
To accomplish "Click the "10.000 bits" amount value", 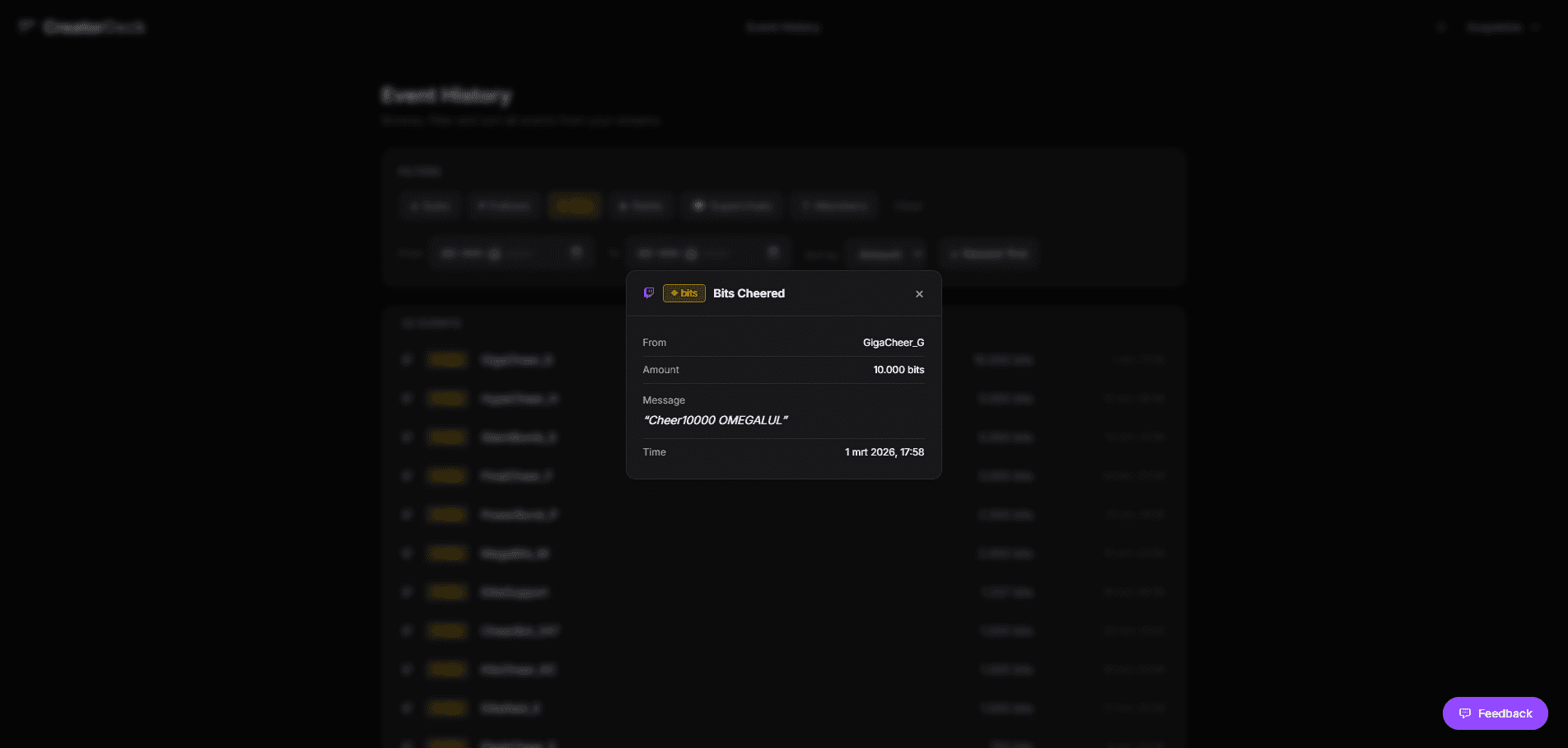I will coord(898,370).
